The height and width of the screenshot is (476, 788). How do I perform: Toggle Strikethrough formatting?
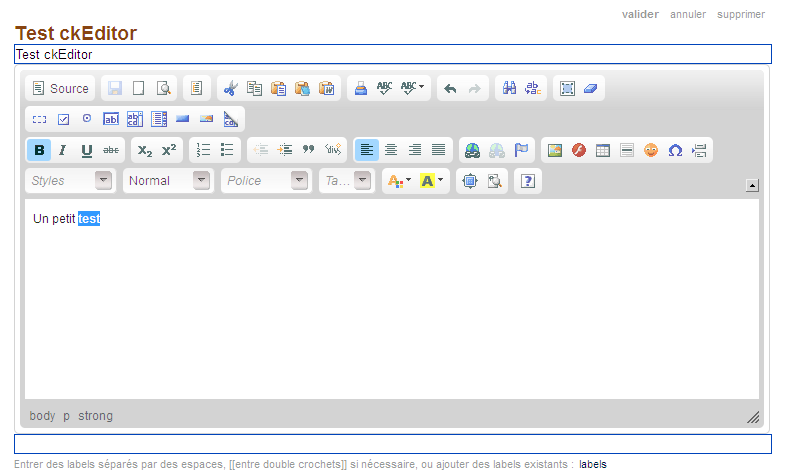point(111,150)
